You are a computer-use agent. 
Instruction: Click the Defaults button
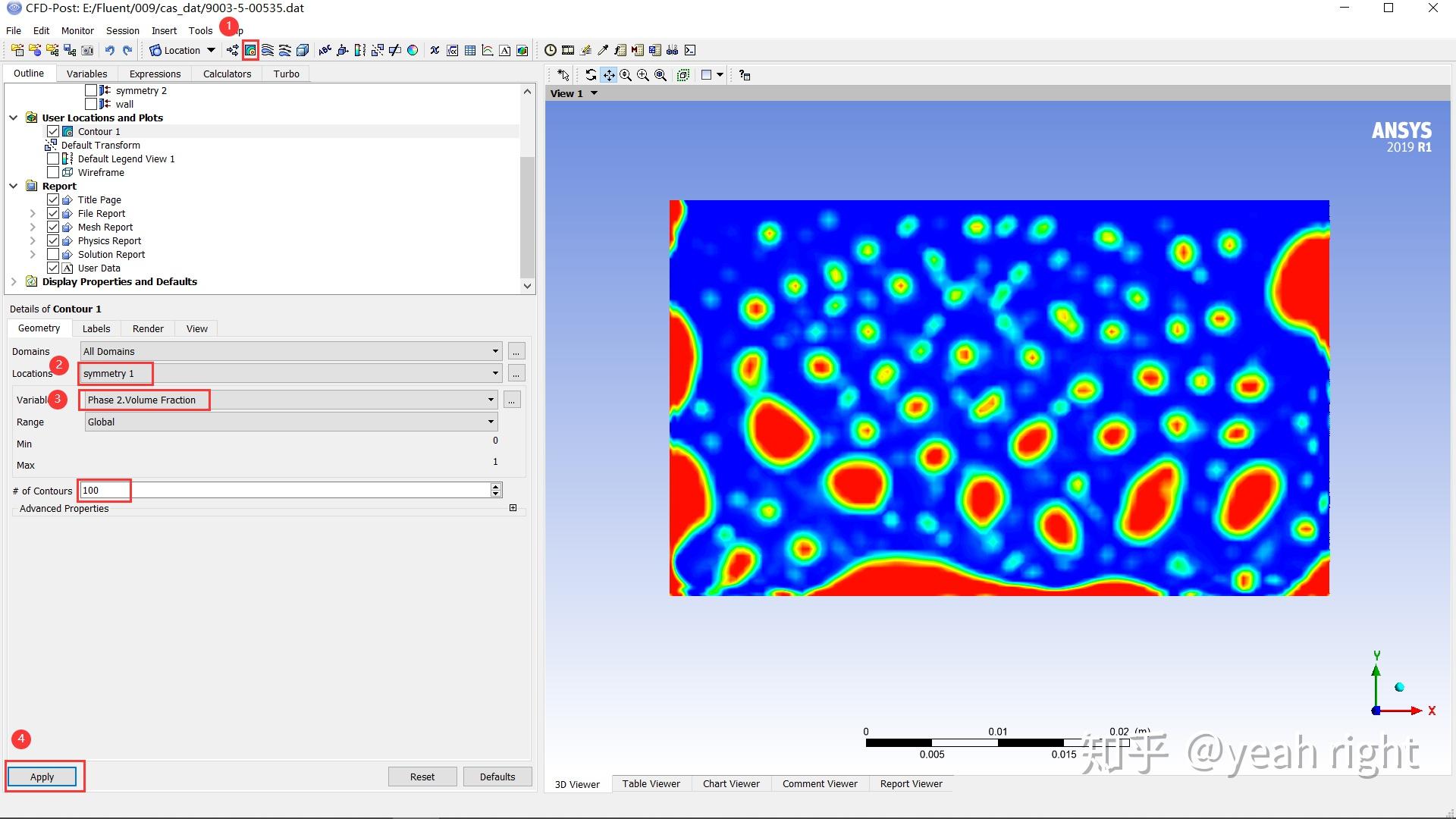[x=497, y=777]
